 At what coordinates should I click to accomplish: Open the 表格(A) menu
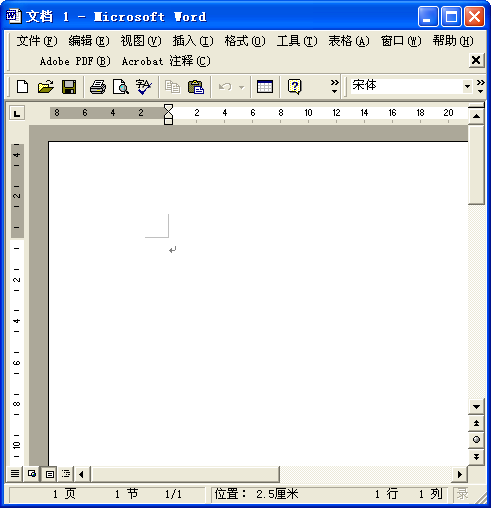click(349, 41)
